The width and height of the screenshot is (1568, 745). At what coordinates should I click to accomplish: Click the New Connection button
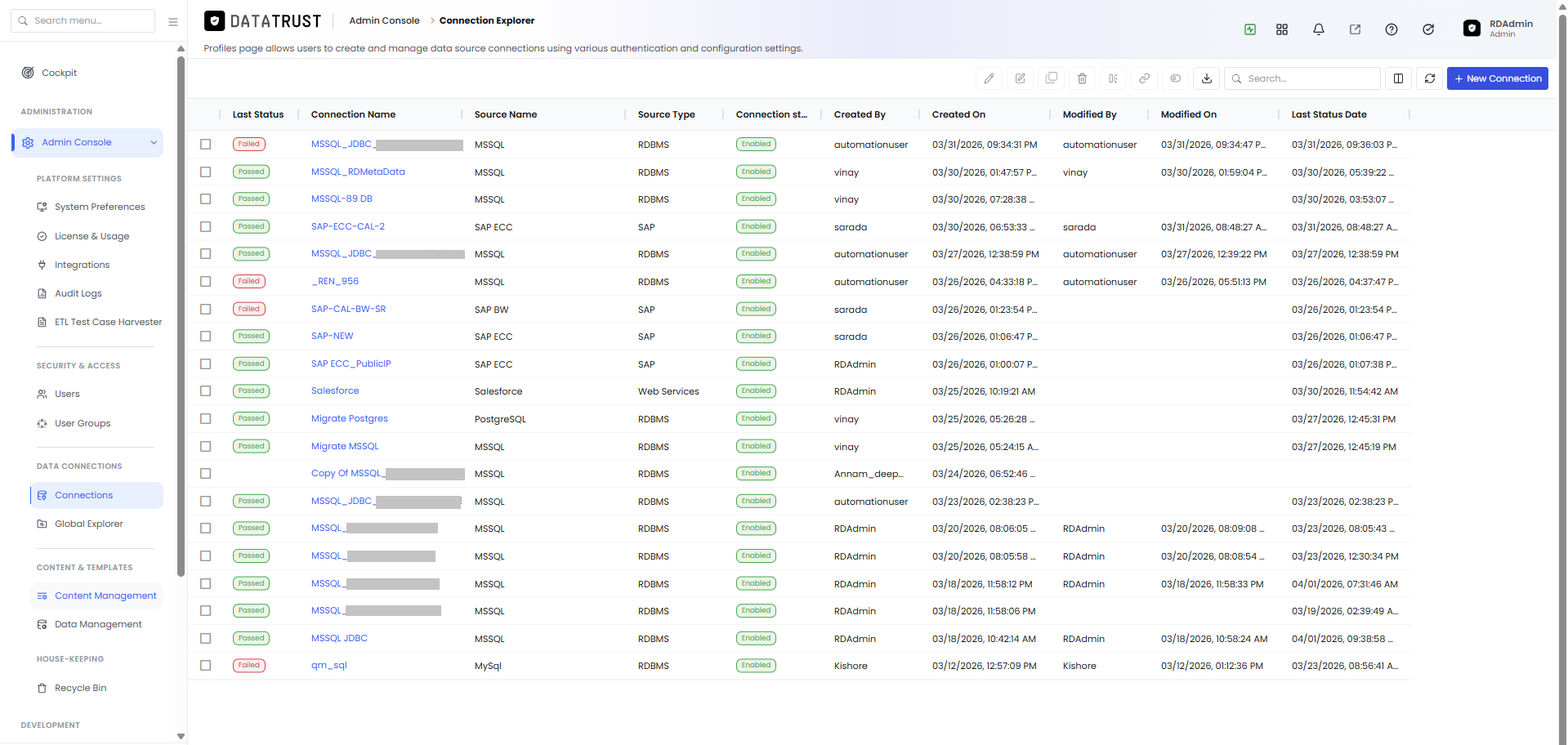pyautogui.click(x=1497, y=78)
